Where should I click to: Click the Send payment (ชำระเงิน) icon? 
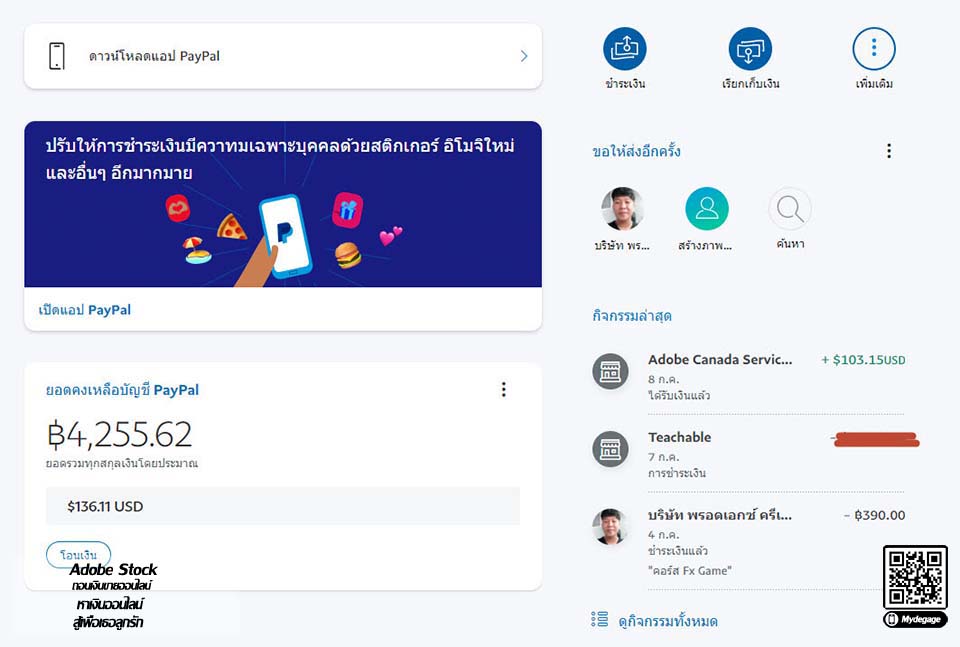pyautogui.click(x=624, y=48)
